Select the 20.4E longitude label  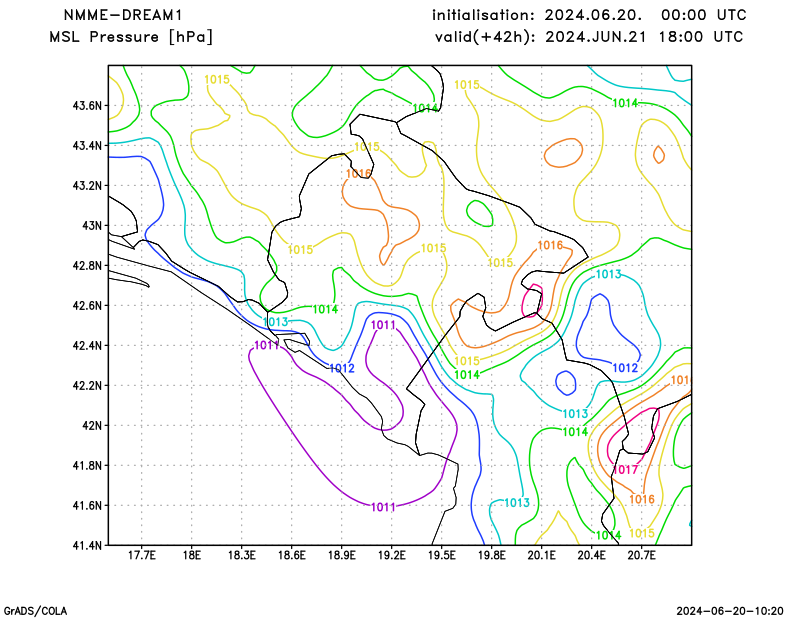click(x=591, y=555)
